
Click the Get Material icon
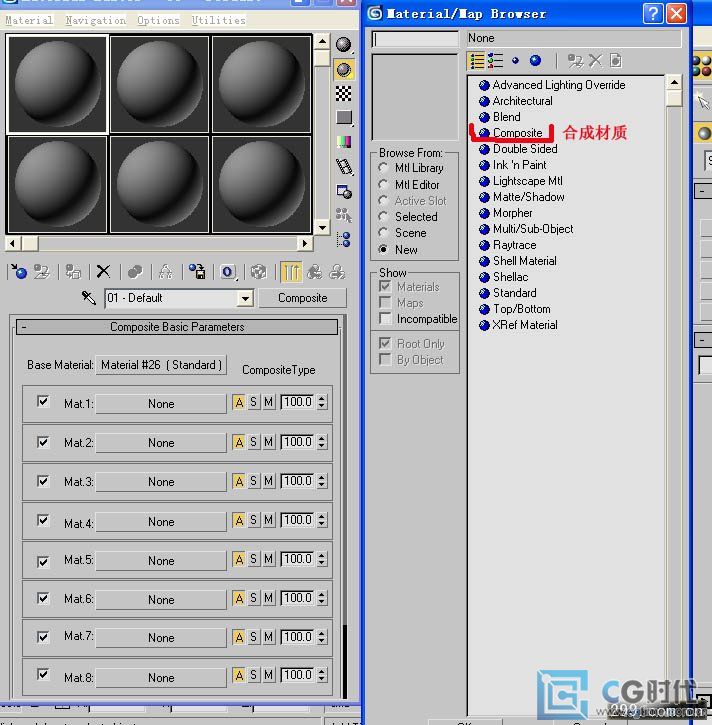pyautogui.click(x=18, y=271)
